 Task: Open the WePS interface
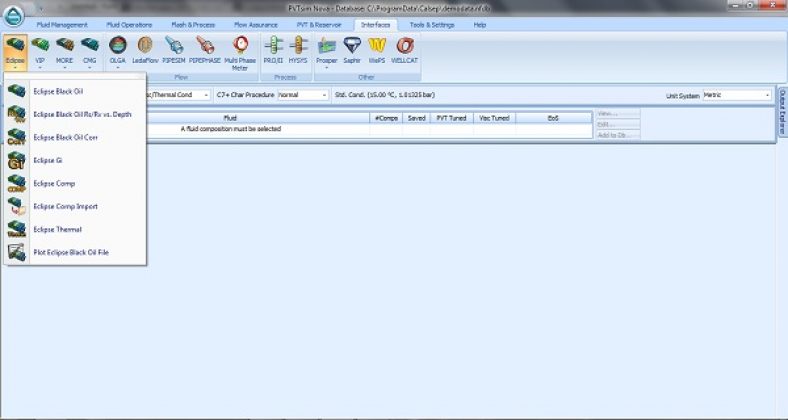pos(377,50)
